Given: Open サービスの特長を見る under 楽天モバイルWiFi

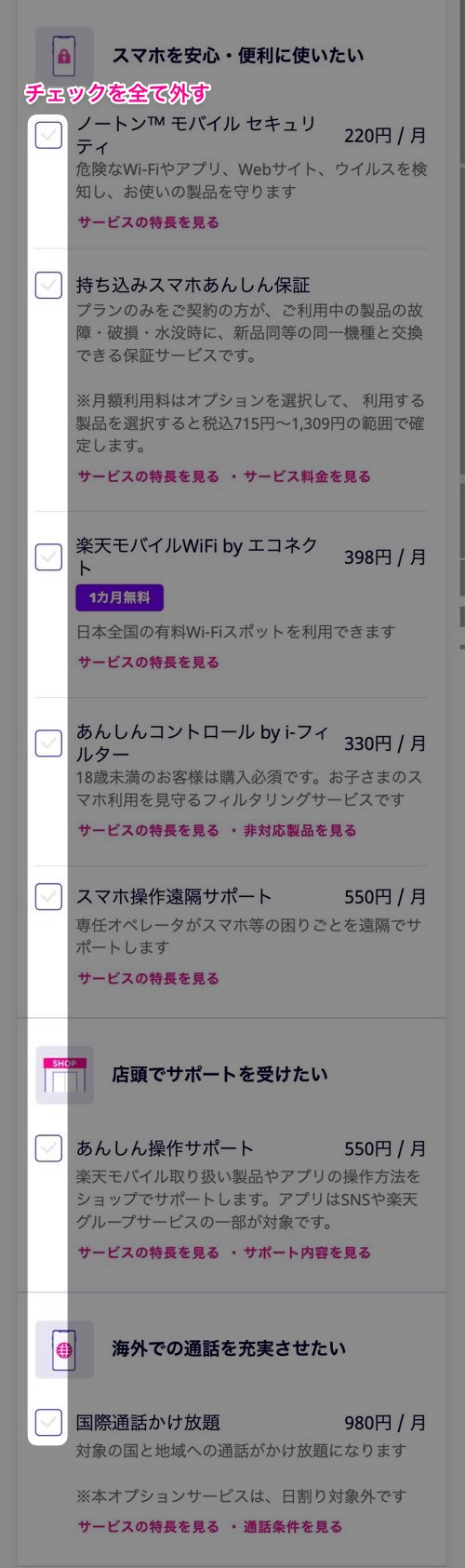Looking at the screenshot, I should [x=149, y=663].
